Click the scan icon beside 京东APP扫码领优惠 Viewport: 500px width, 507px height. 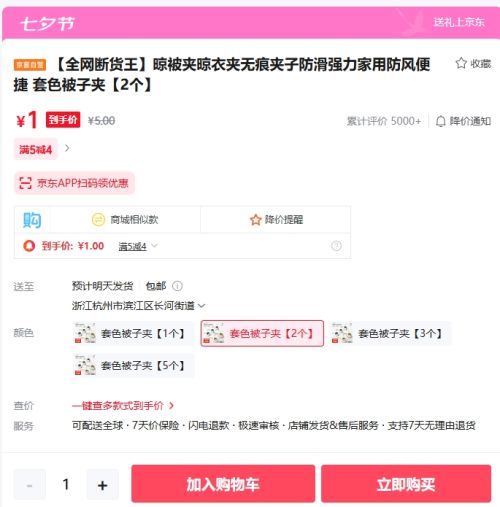click(x=25, y=183)
